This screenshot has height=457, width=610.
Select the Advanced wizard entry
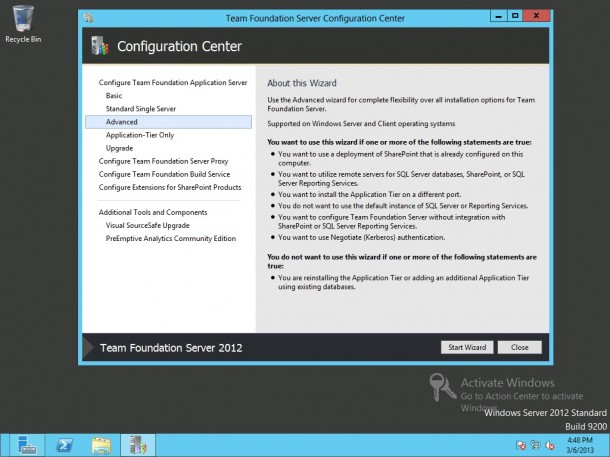click(168, 122)
